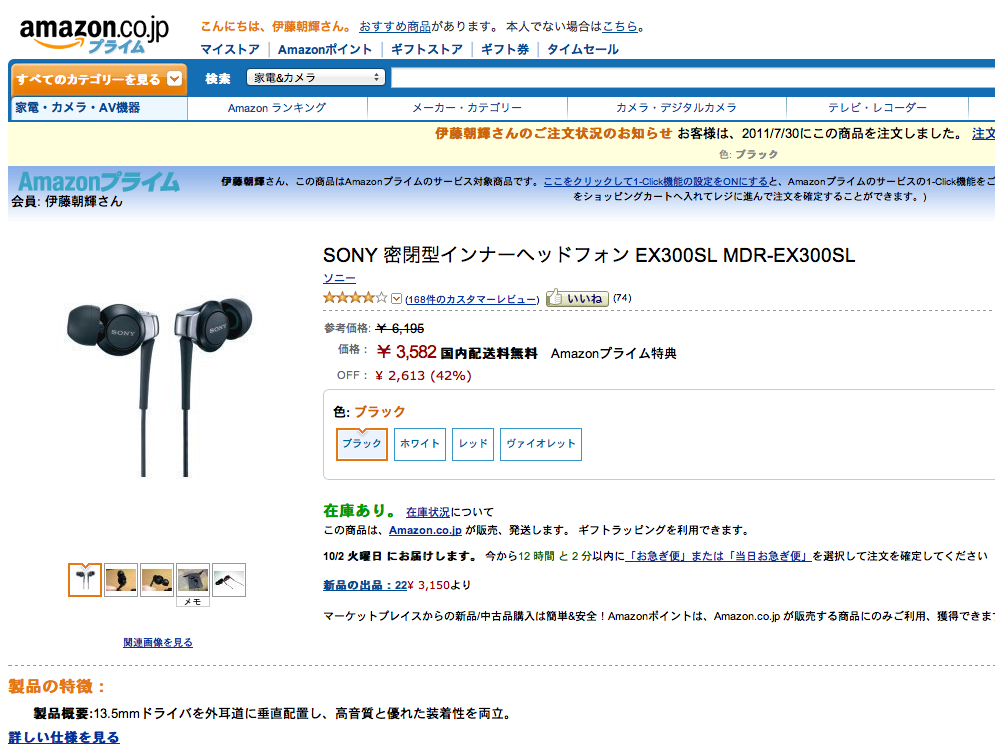The width and height of the screenshot is (995, 746).
Task: Open the Amazon ランキング tab
Action: (x=277, y=108)
